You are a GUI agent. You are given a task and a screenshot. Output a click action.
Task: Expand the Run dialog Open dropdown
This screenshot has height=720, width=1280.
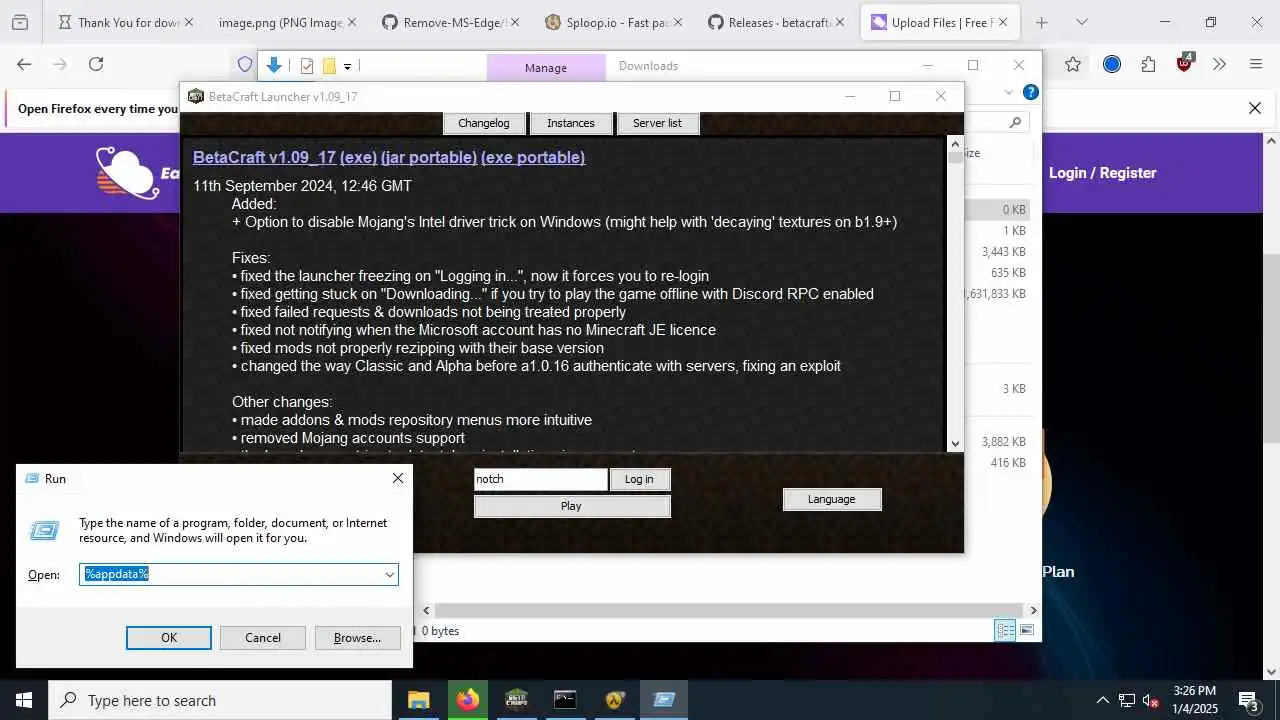(389, 574)
